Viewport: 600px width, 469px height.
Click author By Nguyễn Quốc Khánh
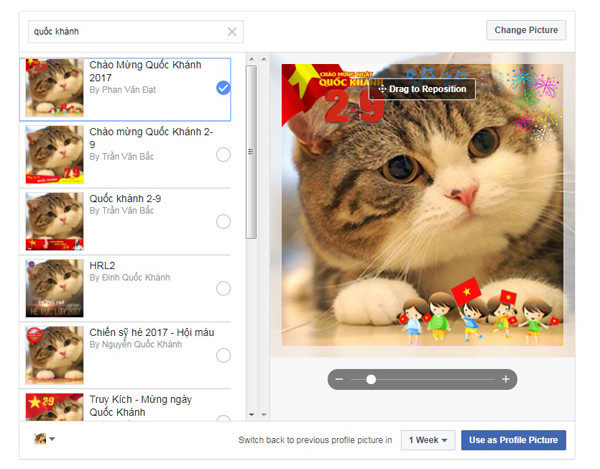pyautogui.click(x=135, y=344)
